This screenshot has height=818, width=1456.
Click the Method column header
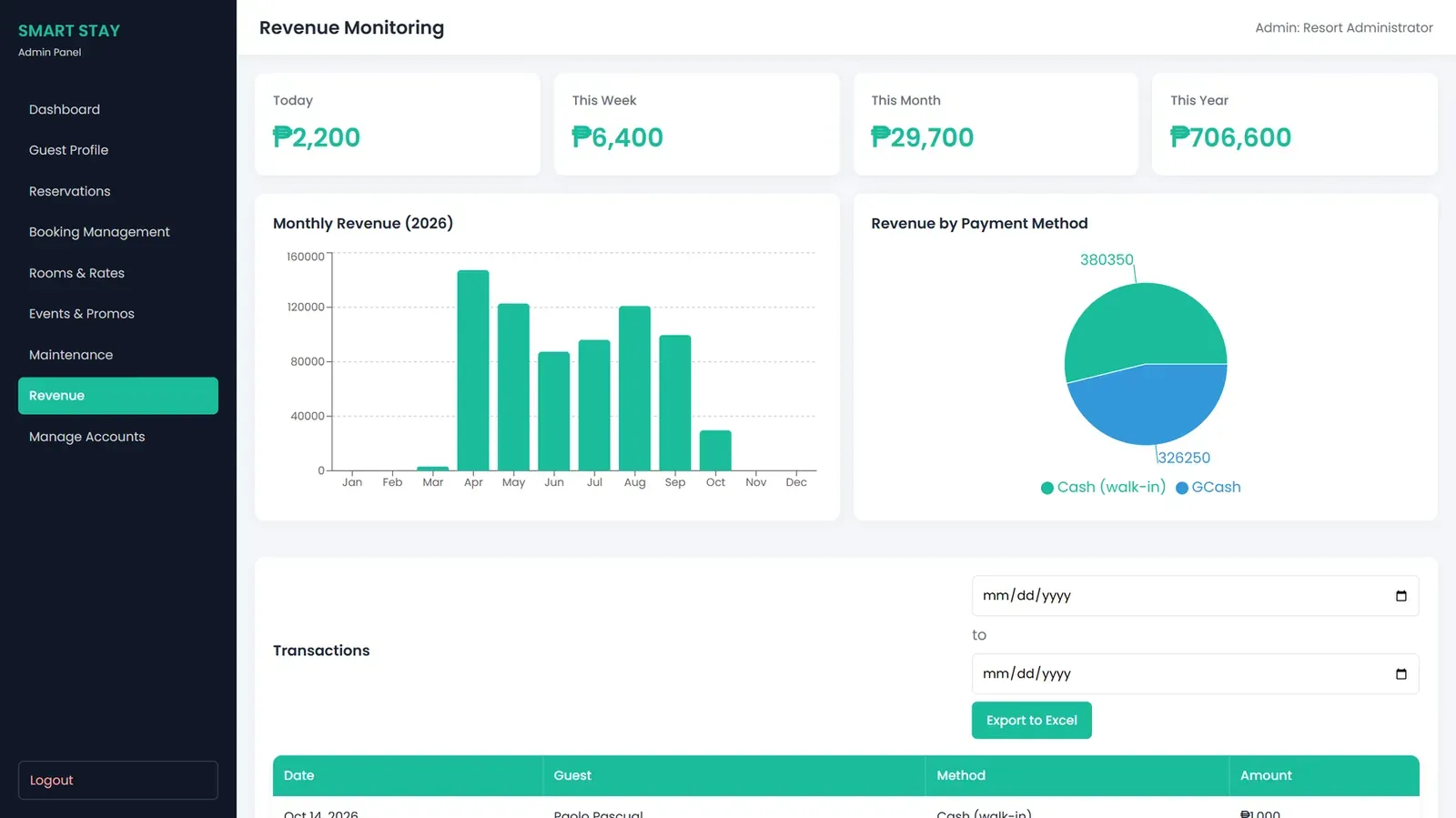point(1077,776)
